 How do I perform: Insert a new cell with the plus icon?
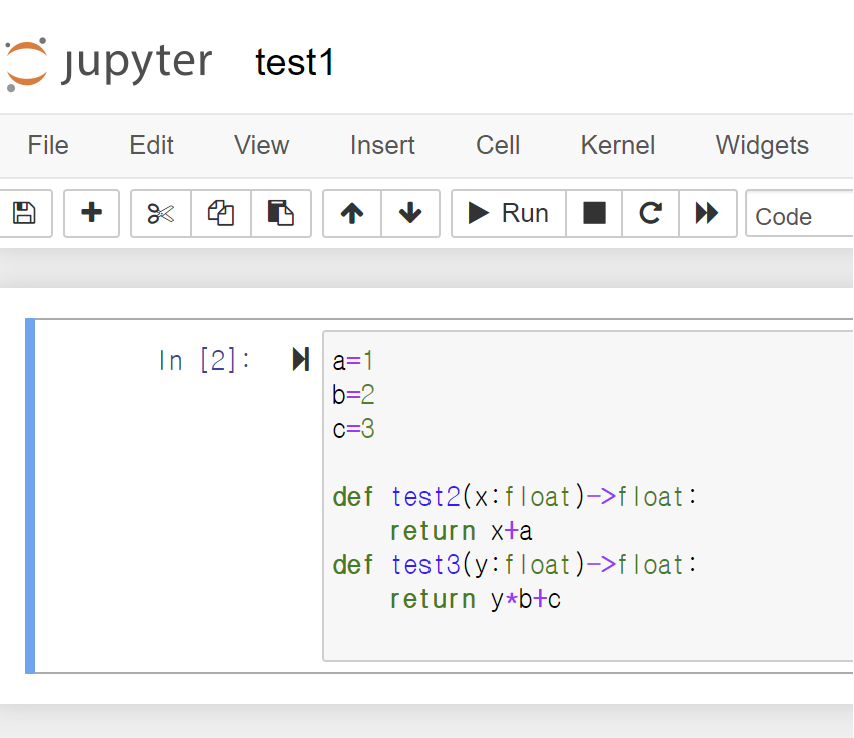coord(92,213)
